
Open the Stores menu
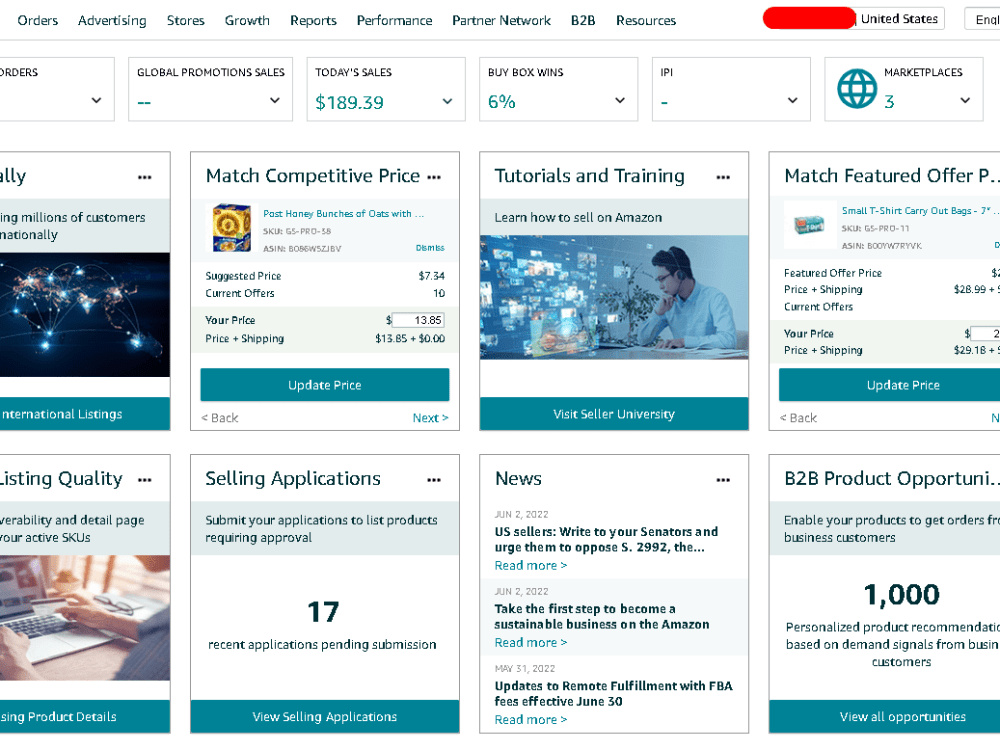(186, 20)
